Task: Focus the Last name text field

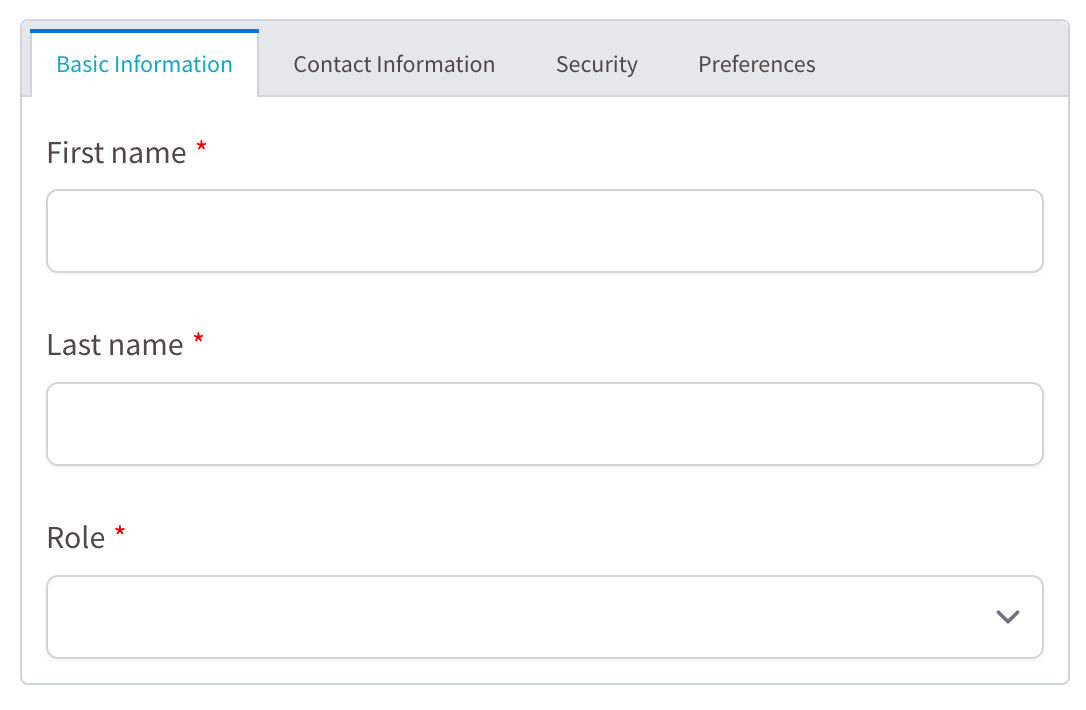Action: [544, 423]
